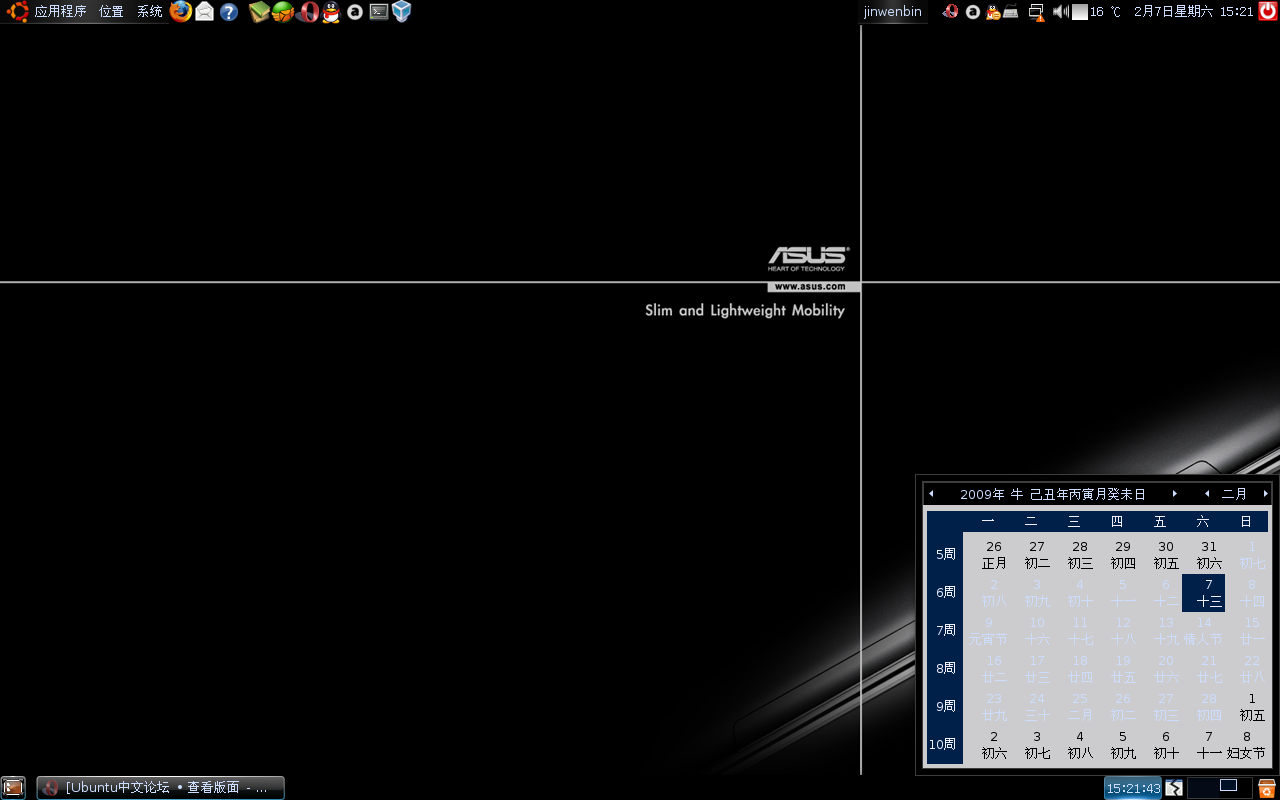Select calendar day 31 初六

tap(1209, 555)
